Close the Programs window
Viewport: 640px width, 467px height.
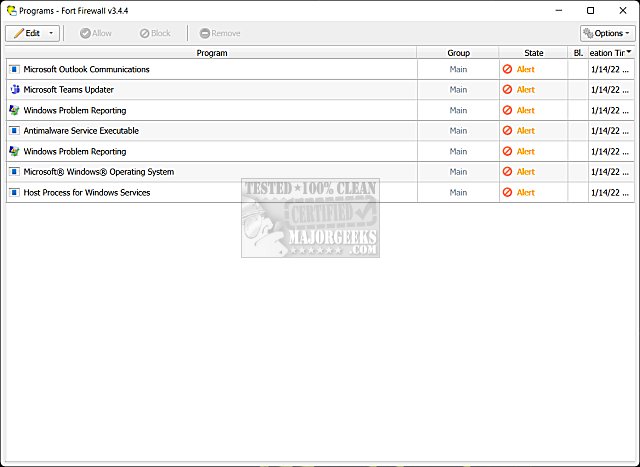click(x=622, y=11)
